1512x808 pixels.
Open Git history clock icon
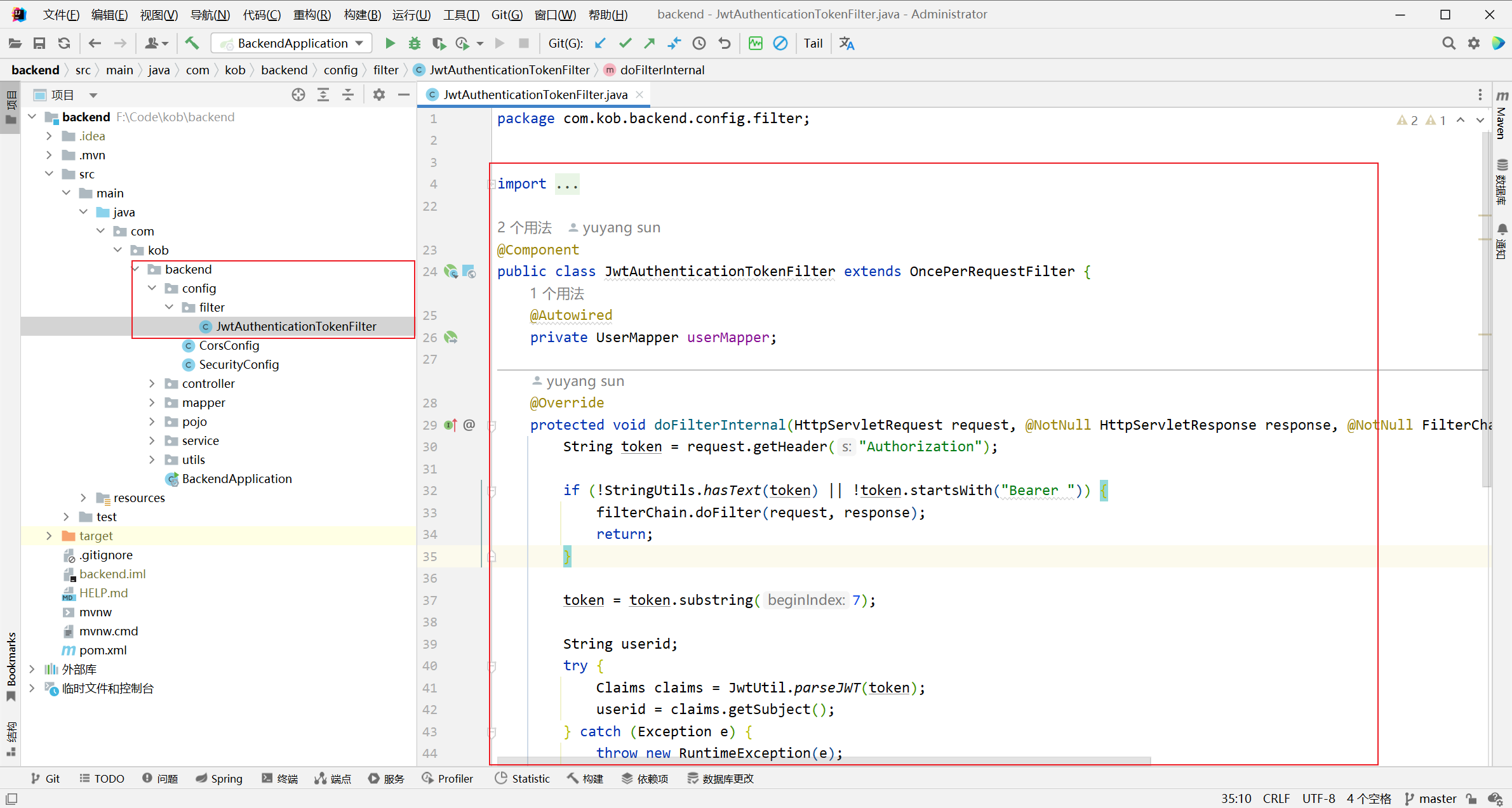699,43
